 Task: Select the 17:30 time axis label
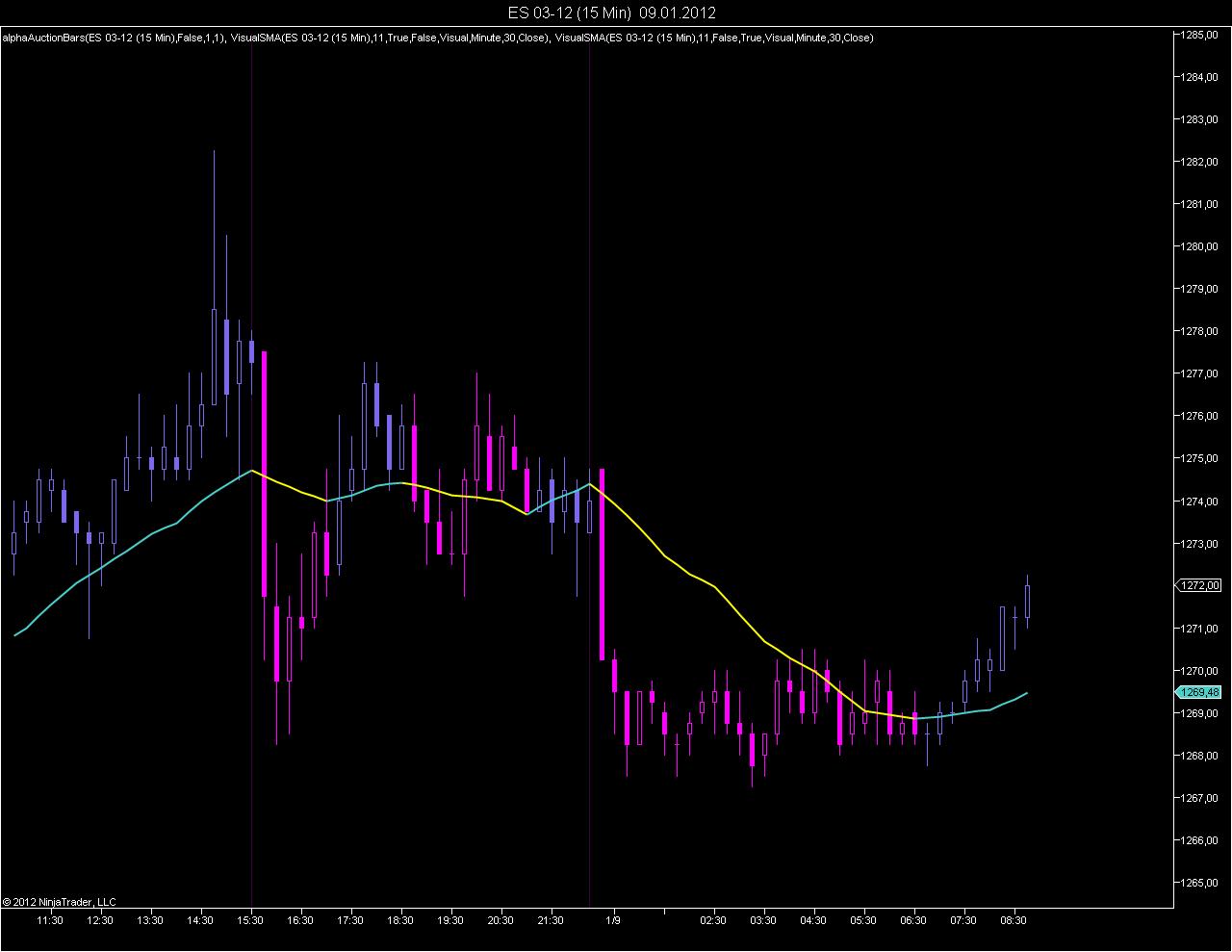tap(350, 920)
